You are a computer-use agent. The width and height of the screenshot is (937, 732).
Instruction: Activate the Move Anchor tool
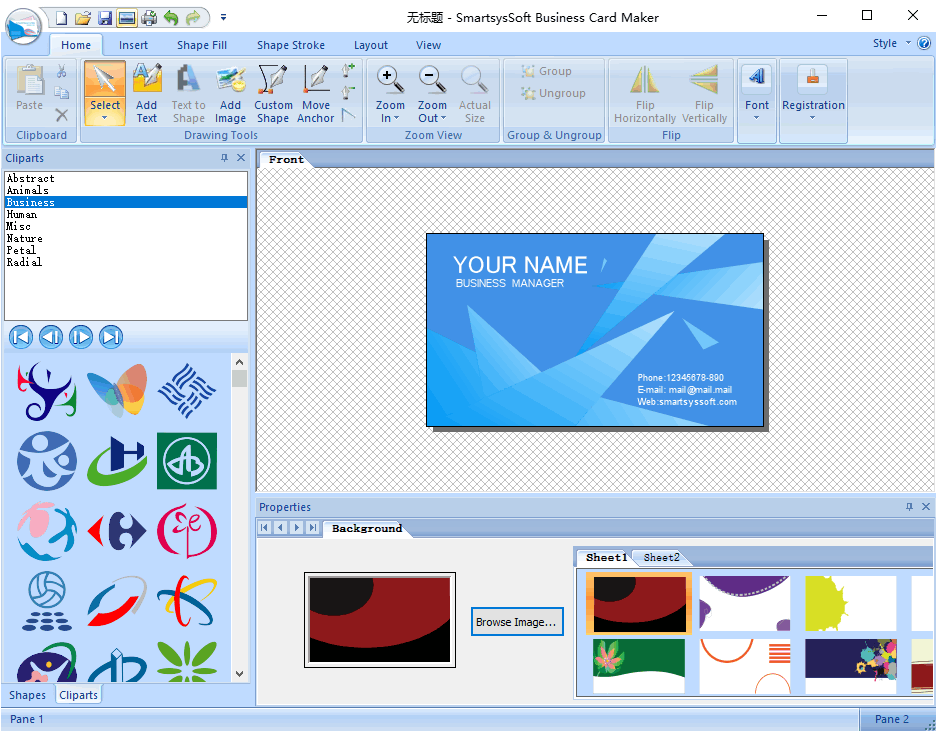pos(315,92)
